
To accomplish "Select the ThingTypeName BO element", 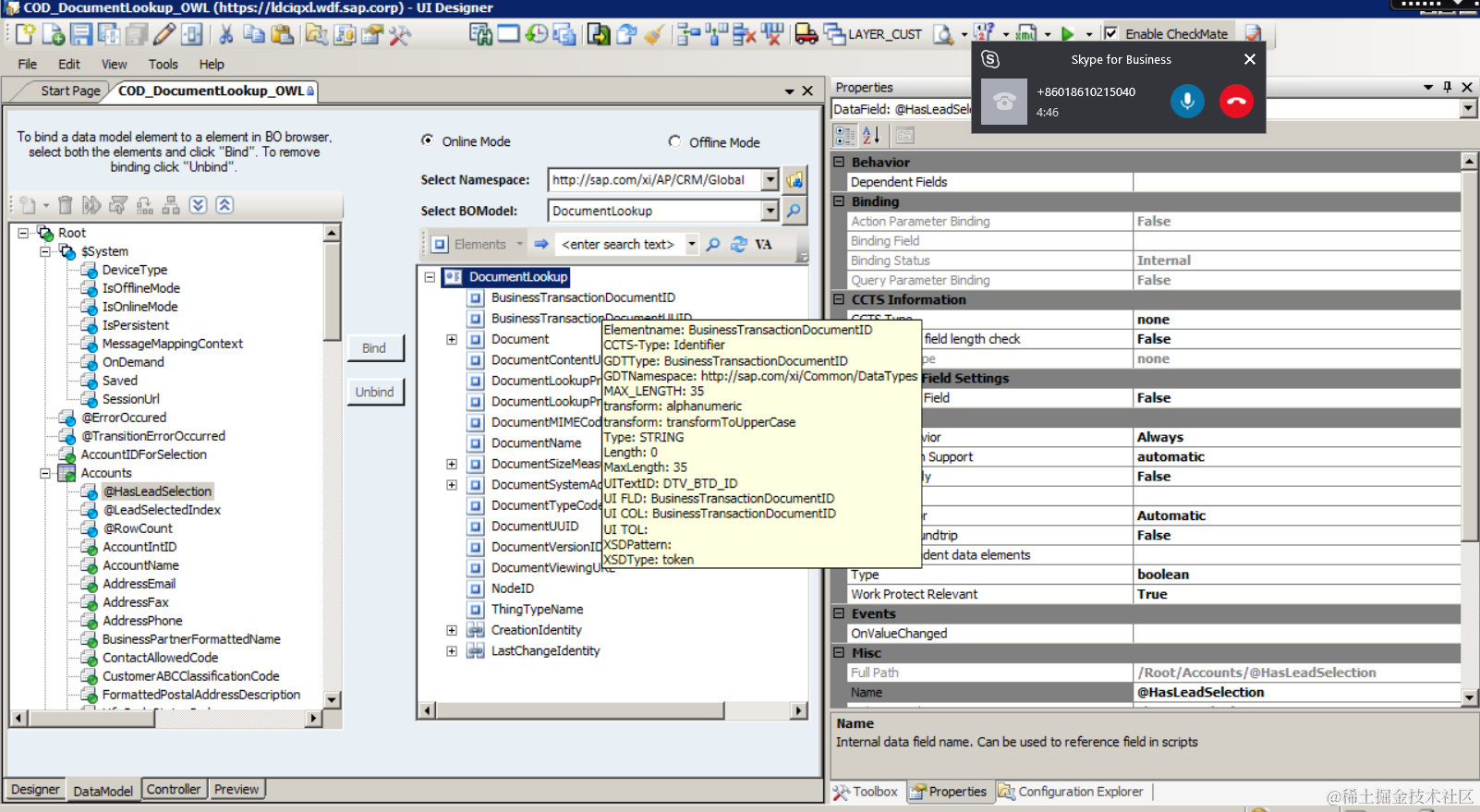I will (537, 610).
